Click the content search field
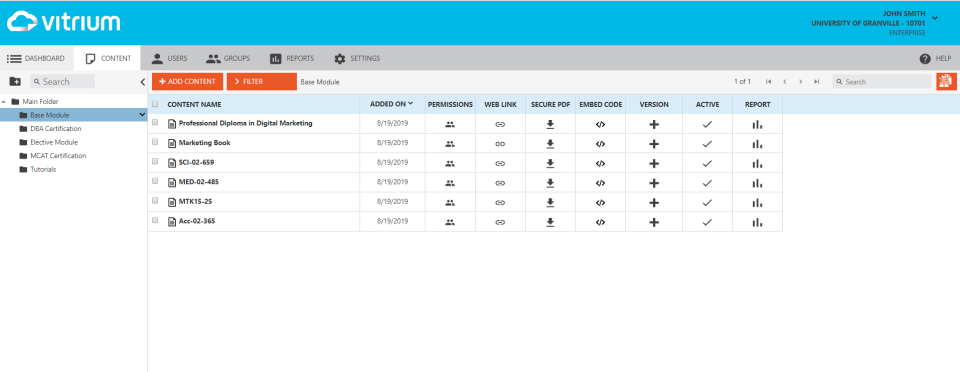Viewport: 960px width, 372px height. pyautogui.click(x=882, y=81)
